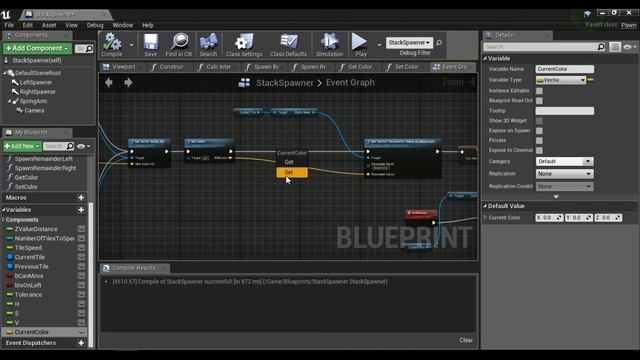Click the Unreal Engine logo icon
Image resolution: width=640 pixels, height=360 pixels.
6,15
